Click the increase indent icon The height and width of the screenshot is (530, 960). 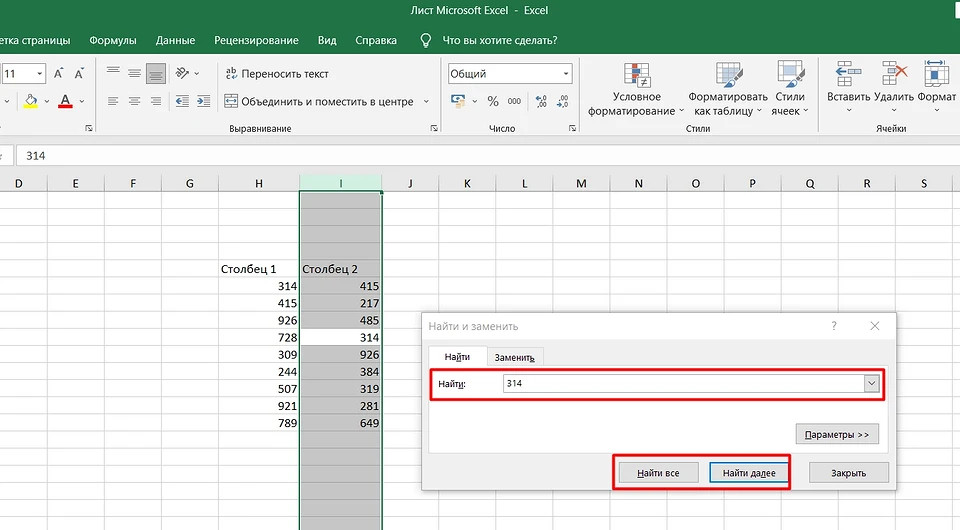(204, 101)
